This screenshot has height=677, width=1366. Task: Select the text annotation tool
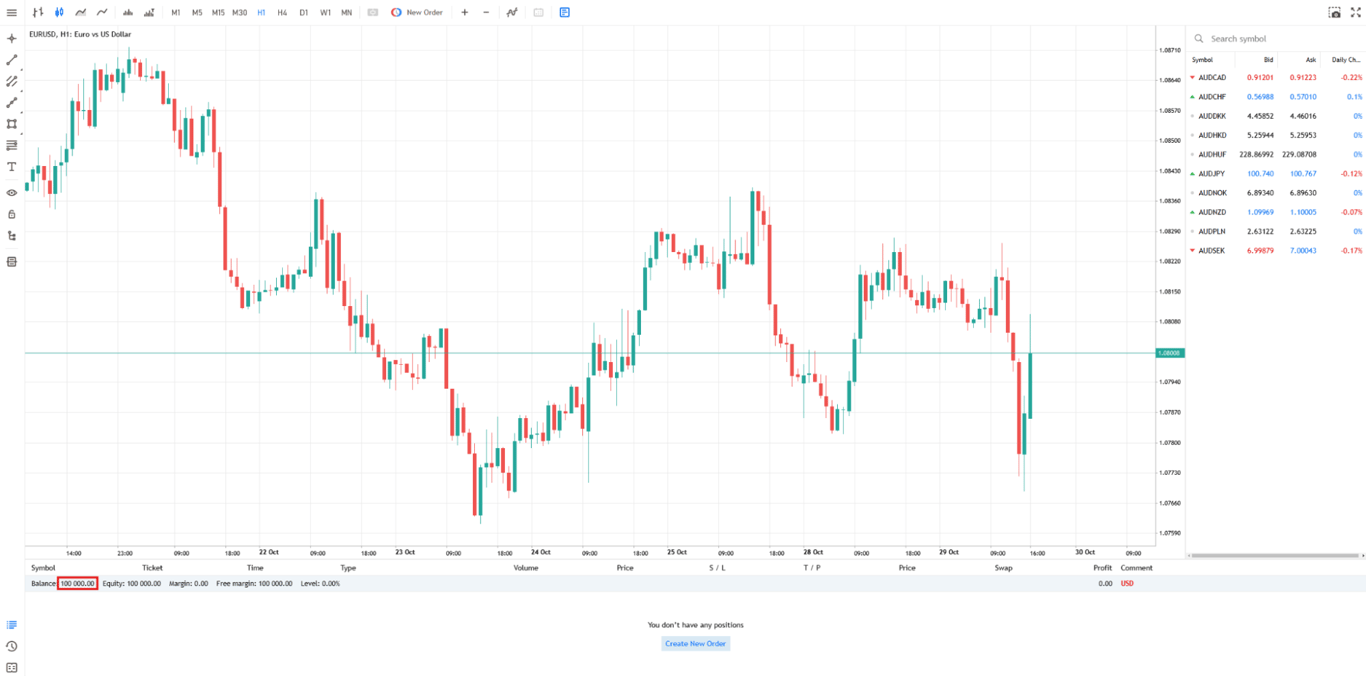(11, 167)
